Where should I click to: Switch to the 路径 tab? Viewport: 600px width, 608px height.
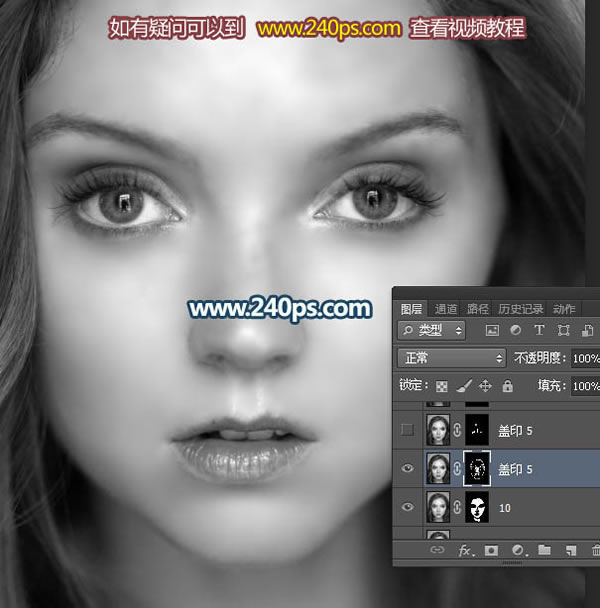(477, 309)
